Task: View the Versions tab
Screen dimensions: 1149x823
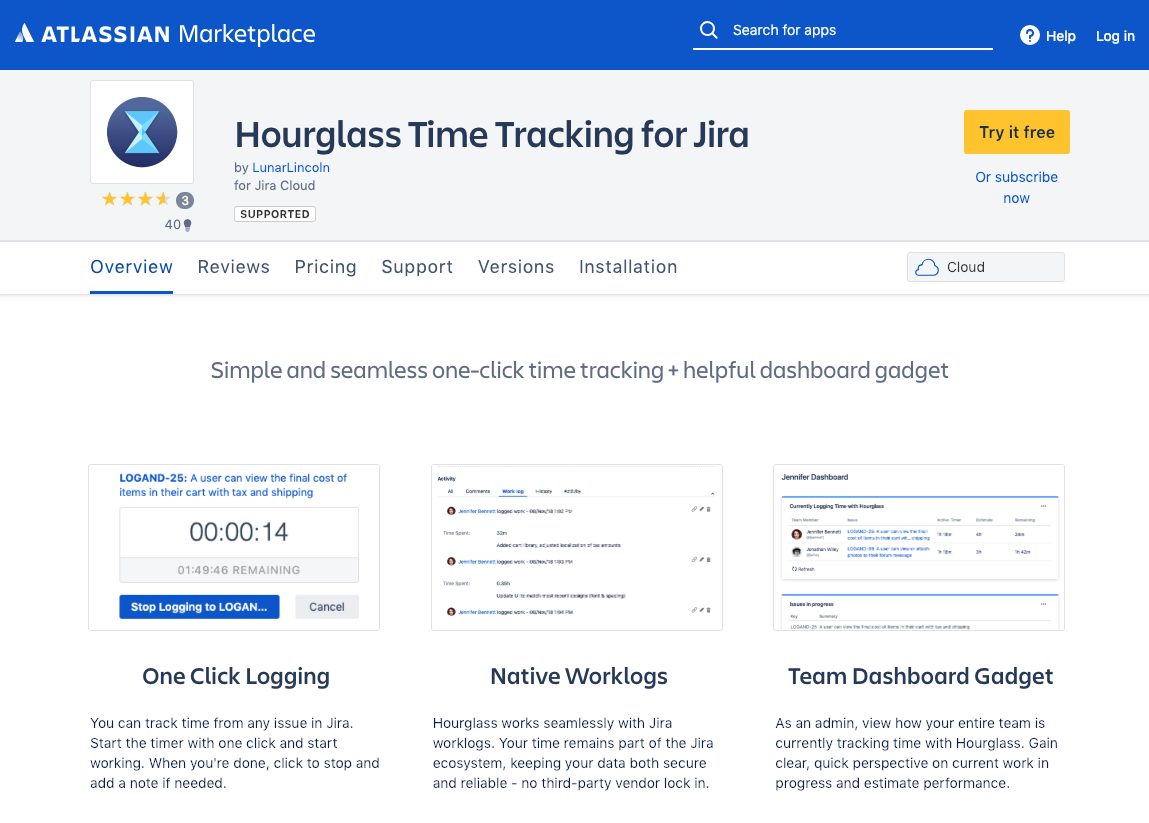Action: pyautogui.click(x=516, y=267)
